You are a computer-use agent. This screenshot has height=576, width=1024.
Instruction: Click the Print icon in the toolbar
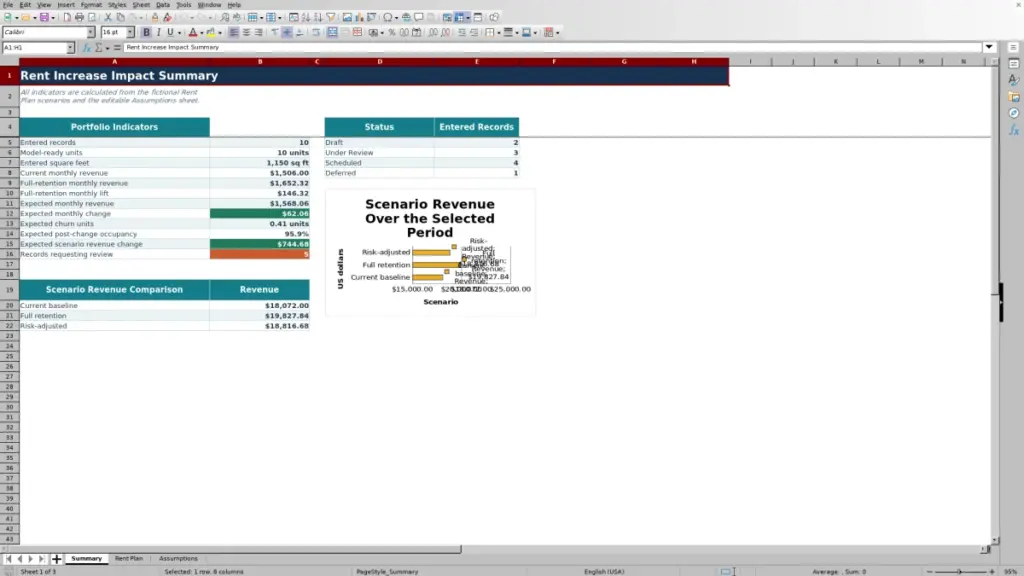tap(79, 18)
